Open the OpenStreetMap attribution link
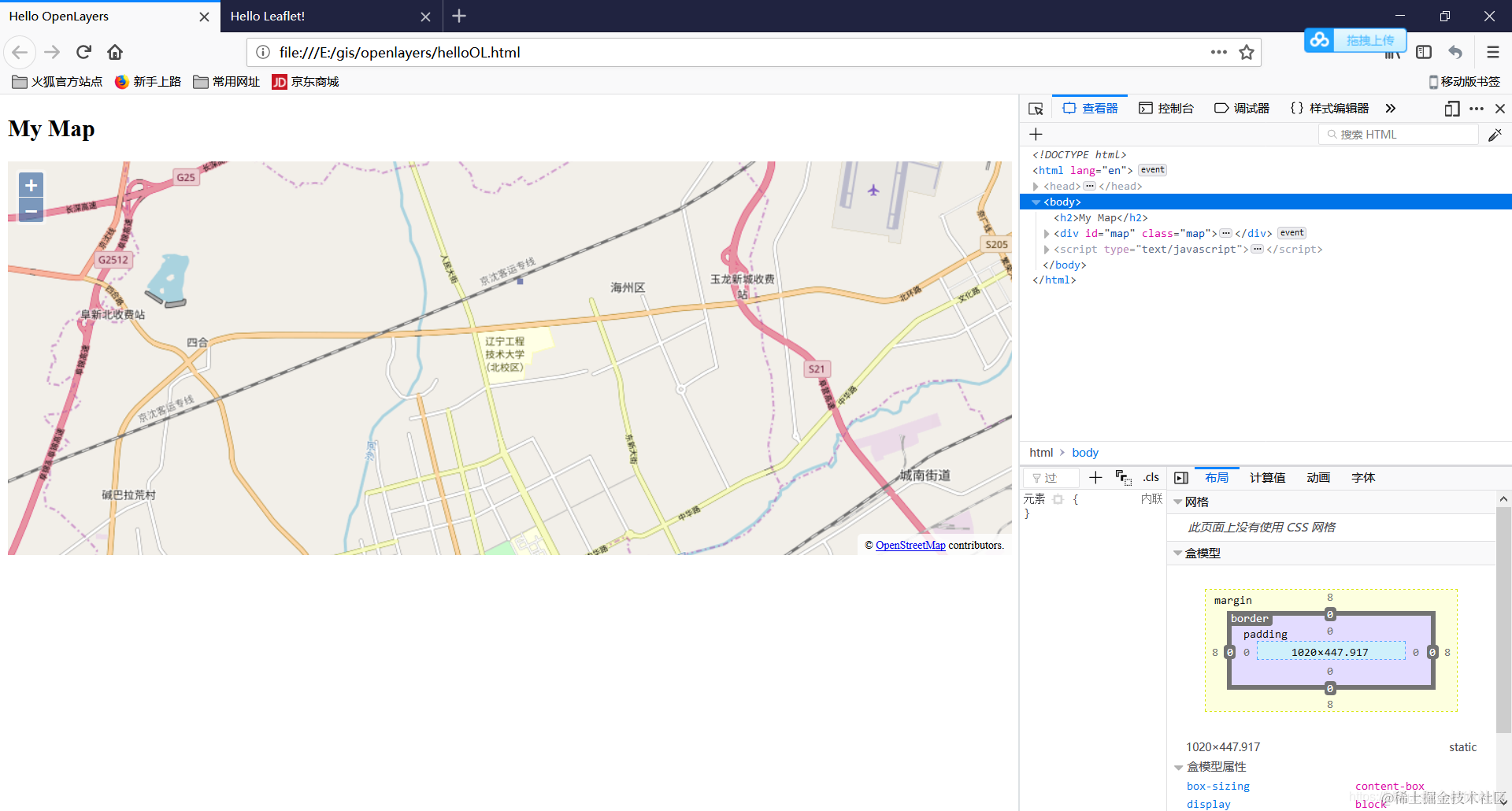1512x811 pixels. [x=910, y=545]
